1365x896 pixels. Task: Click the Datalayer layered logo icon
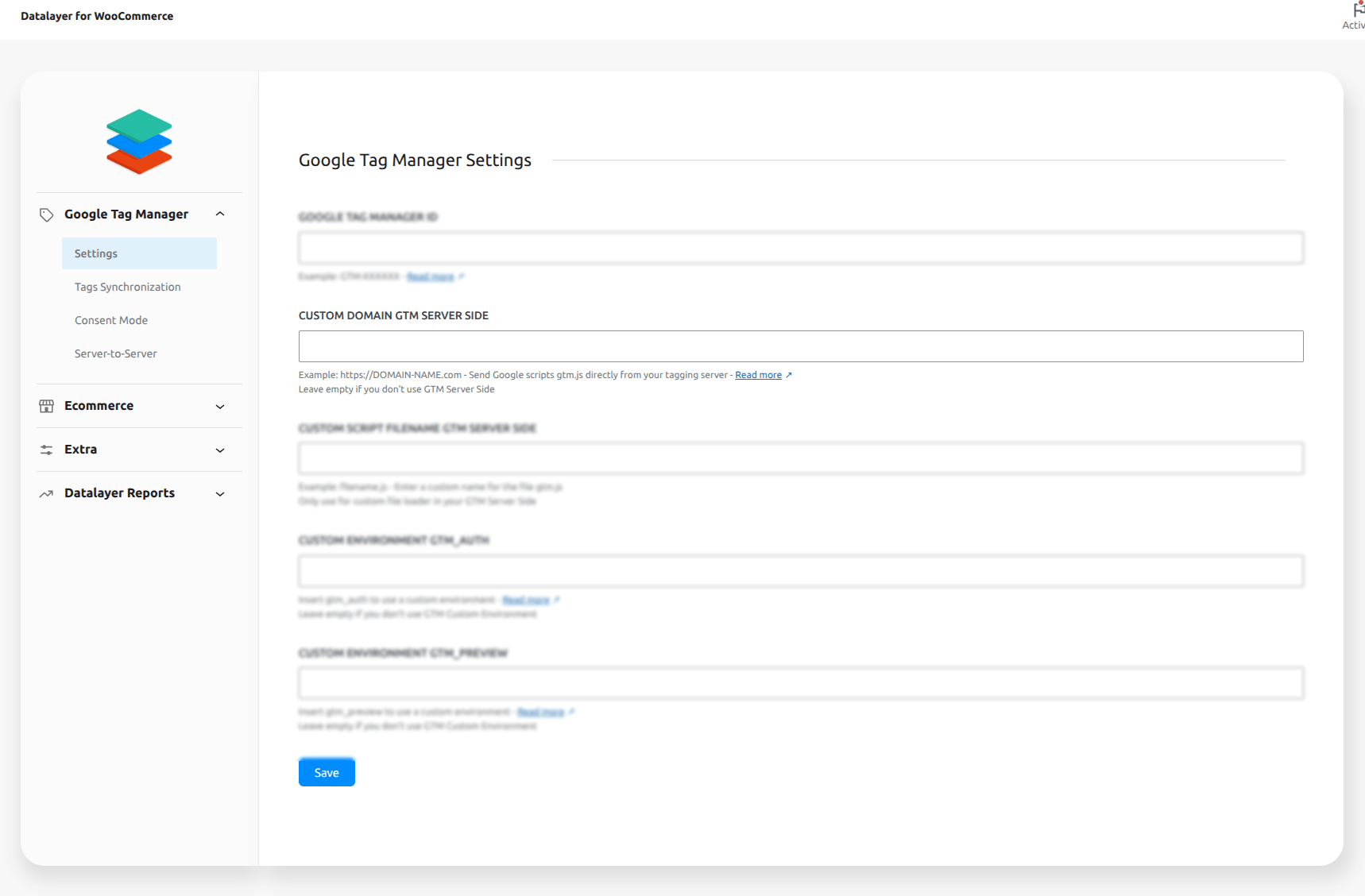139,141
